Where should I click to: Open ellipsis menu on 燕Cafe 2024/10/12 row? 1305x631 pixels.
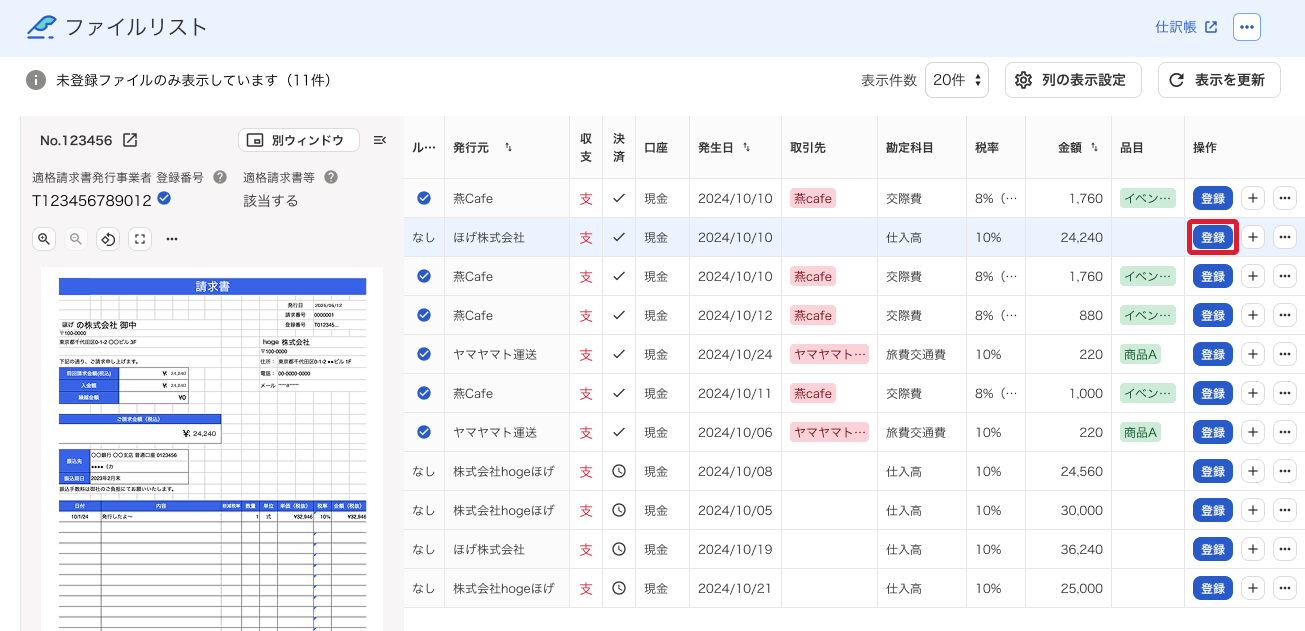(x=1285, y=315)
